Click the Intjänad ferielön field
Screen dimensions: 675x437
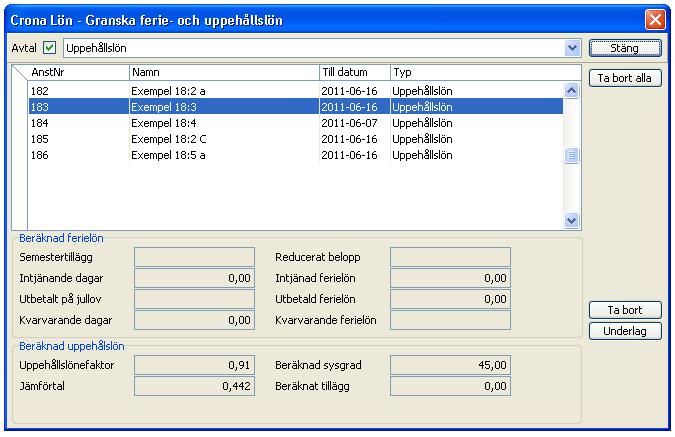pyautogui.click(x=450, y=278)
